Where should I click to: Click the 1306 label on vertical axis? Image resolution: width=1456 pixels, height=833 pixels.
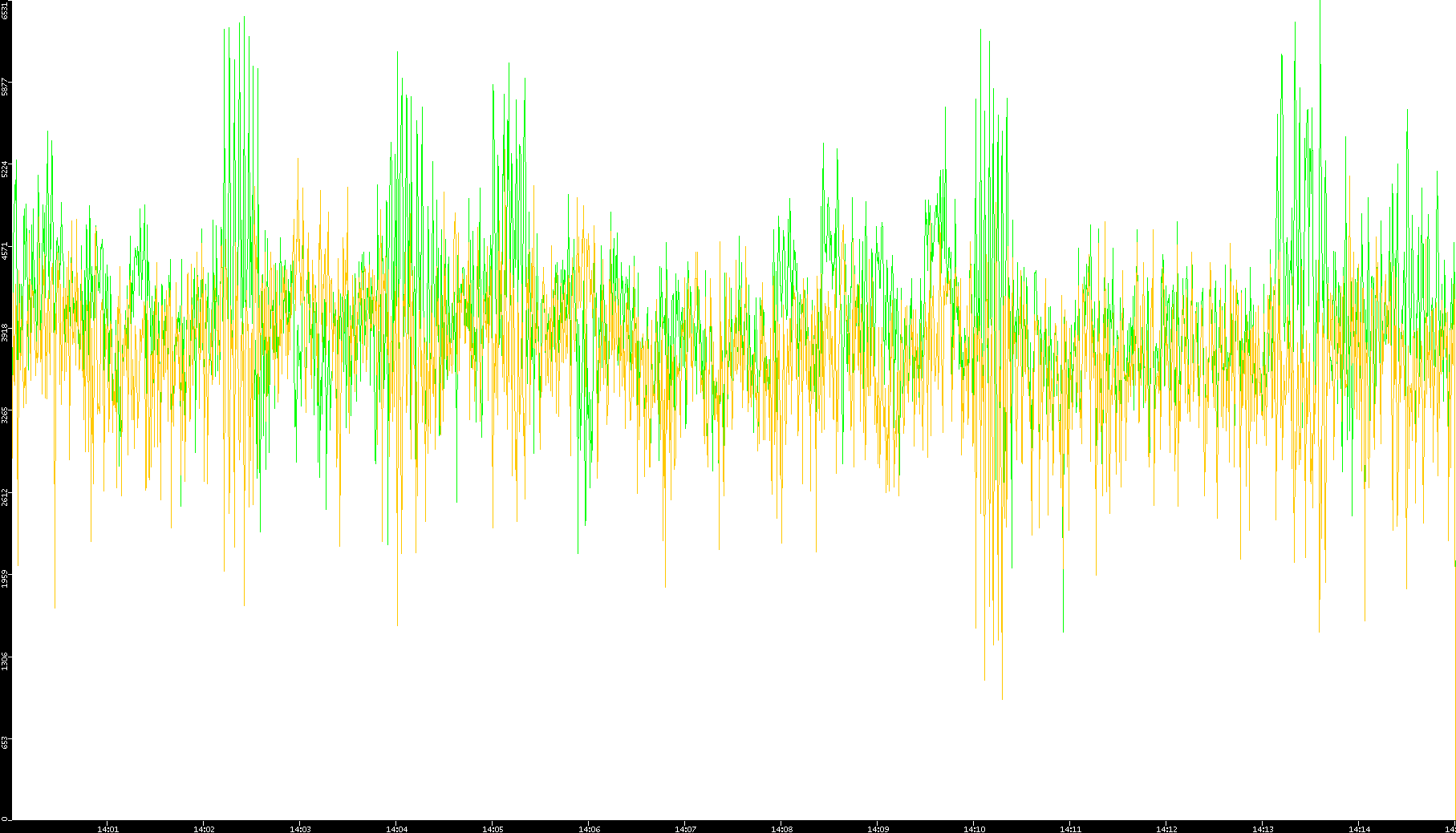coord(6,661)
